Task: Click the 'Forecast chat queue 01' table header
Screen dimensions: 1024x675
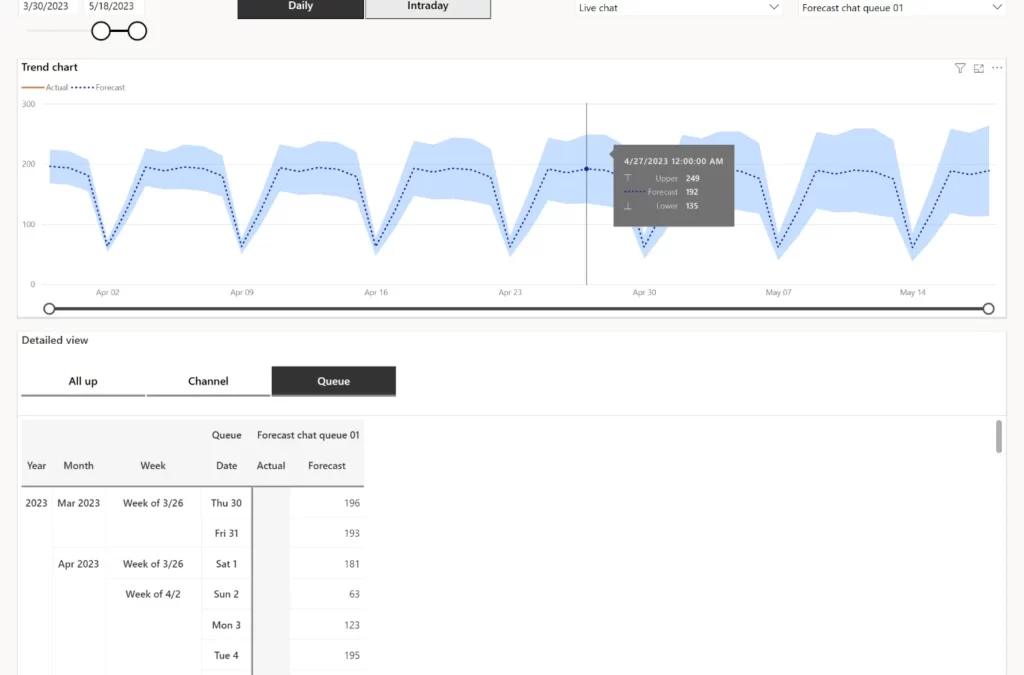Action: point(308,435)
